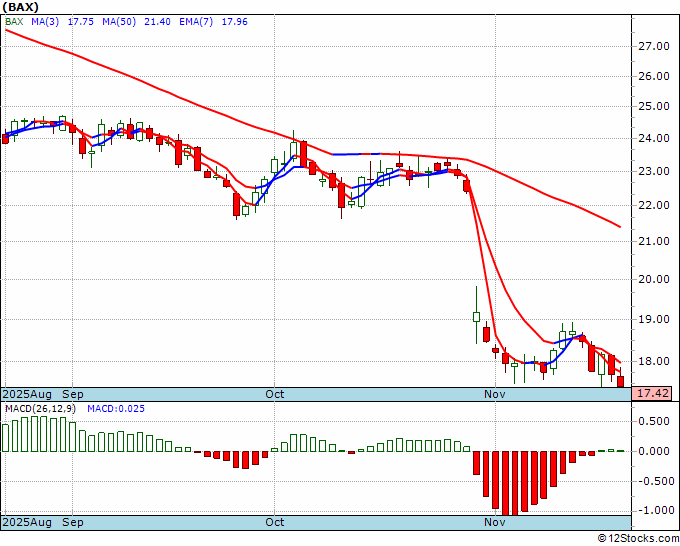The height and width of the screenshot is (546, 680).
Task: Click the 25.00 price axis label
Action: (x=654, y=106)
